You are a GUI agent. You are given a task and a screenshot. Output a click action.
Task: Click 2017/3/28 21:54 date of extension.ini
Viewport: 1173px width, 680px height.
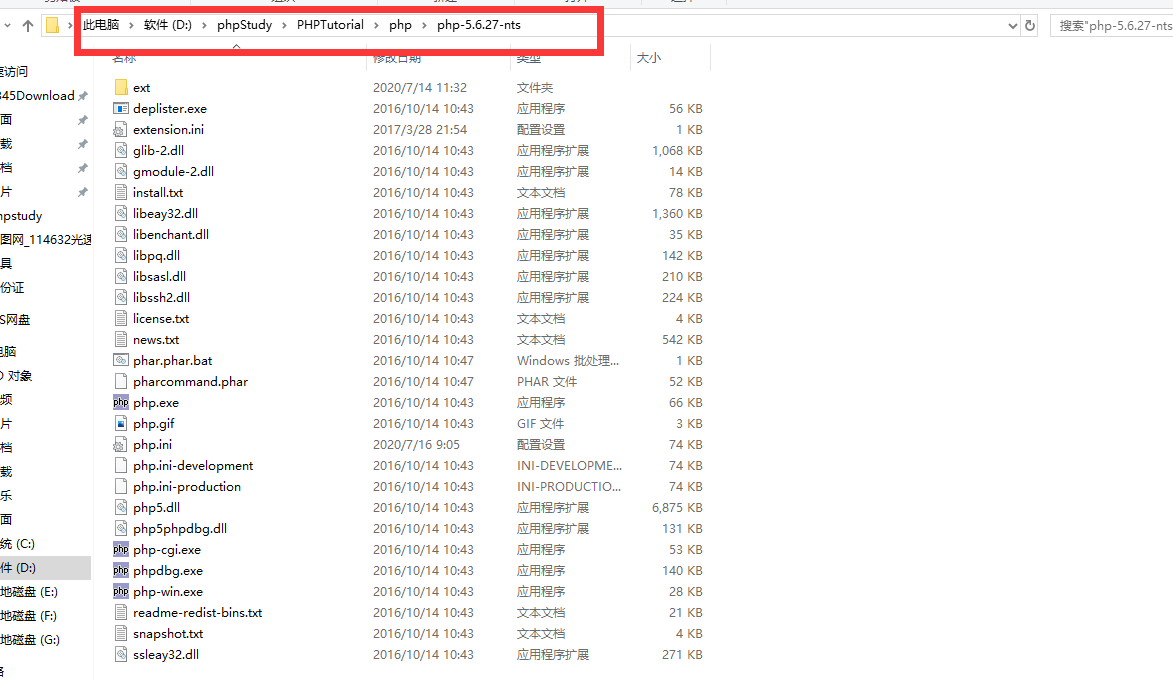pos(420,129)
